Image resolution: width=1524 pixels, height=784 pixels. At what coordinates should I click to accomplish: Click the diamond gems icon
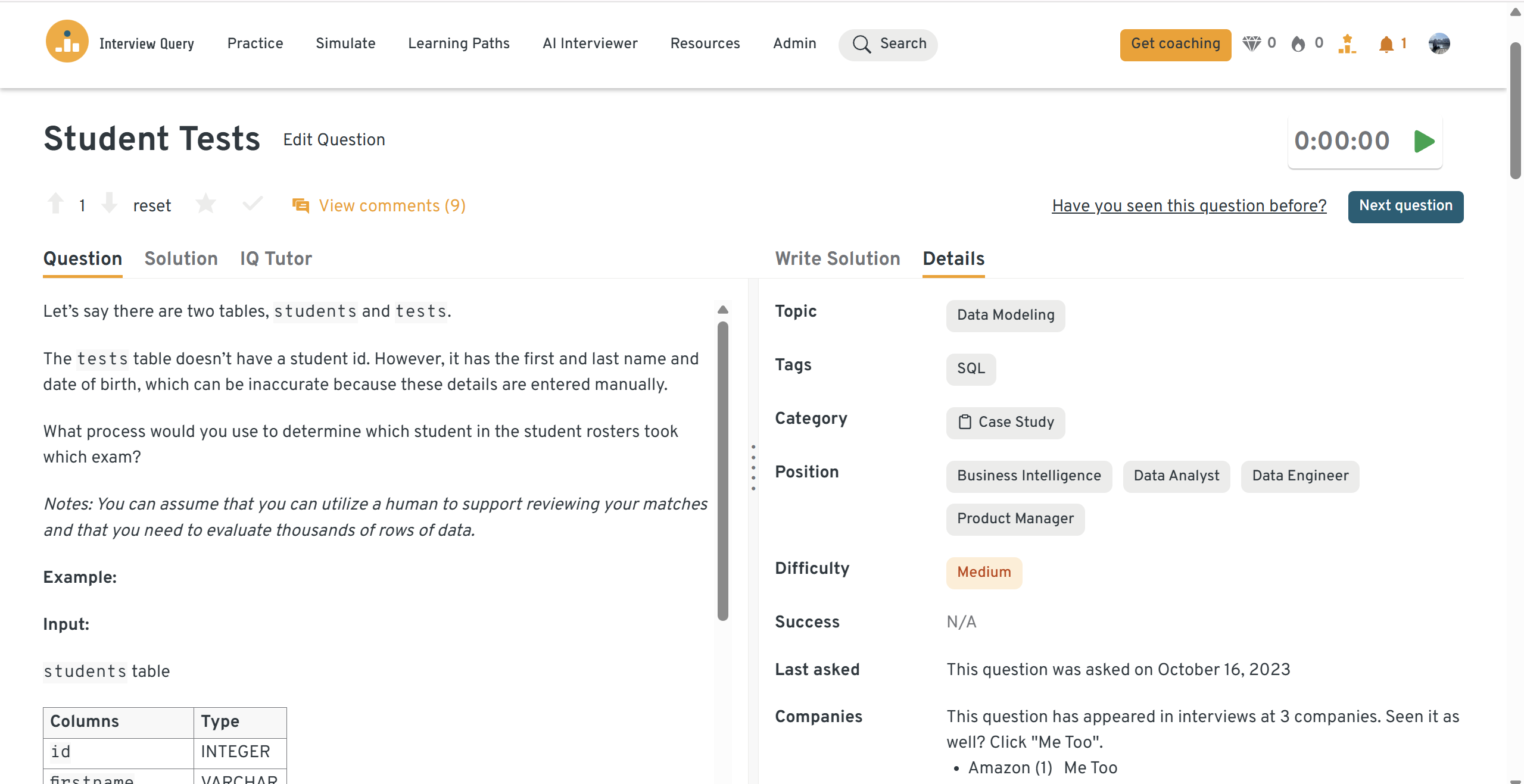coord(1251,43)
